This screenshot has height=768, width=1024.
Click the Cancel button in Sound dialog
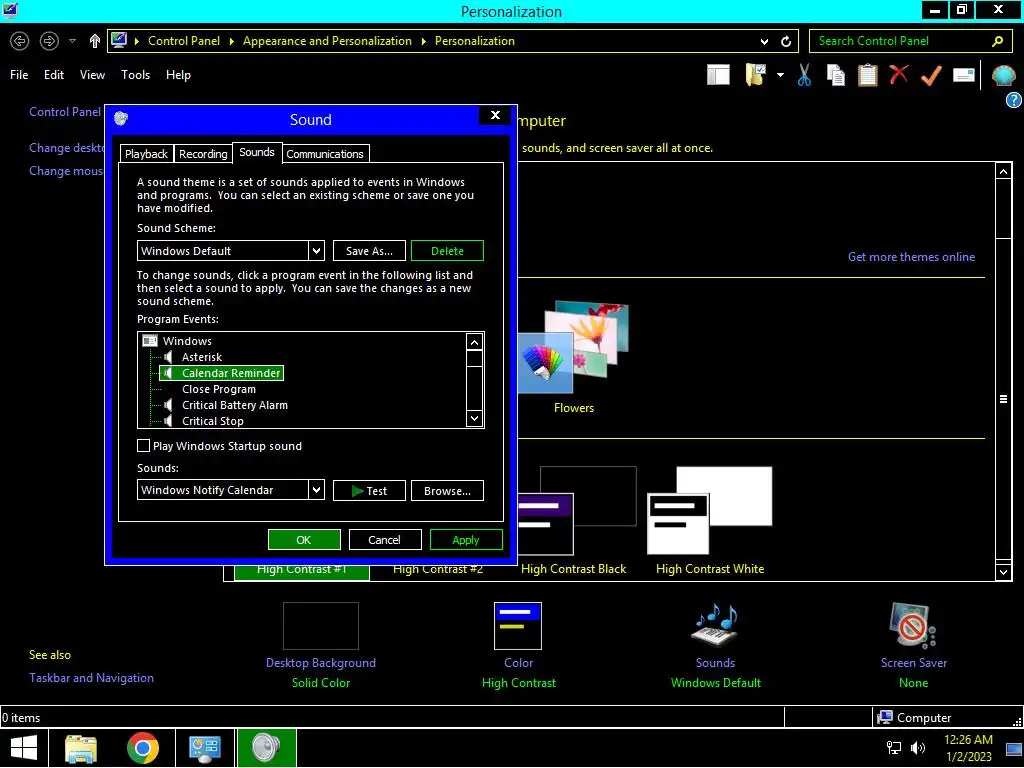point(384,540)
